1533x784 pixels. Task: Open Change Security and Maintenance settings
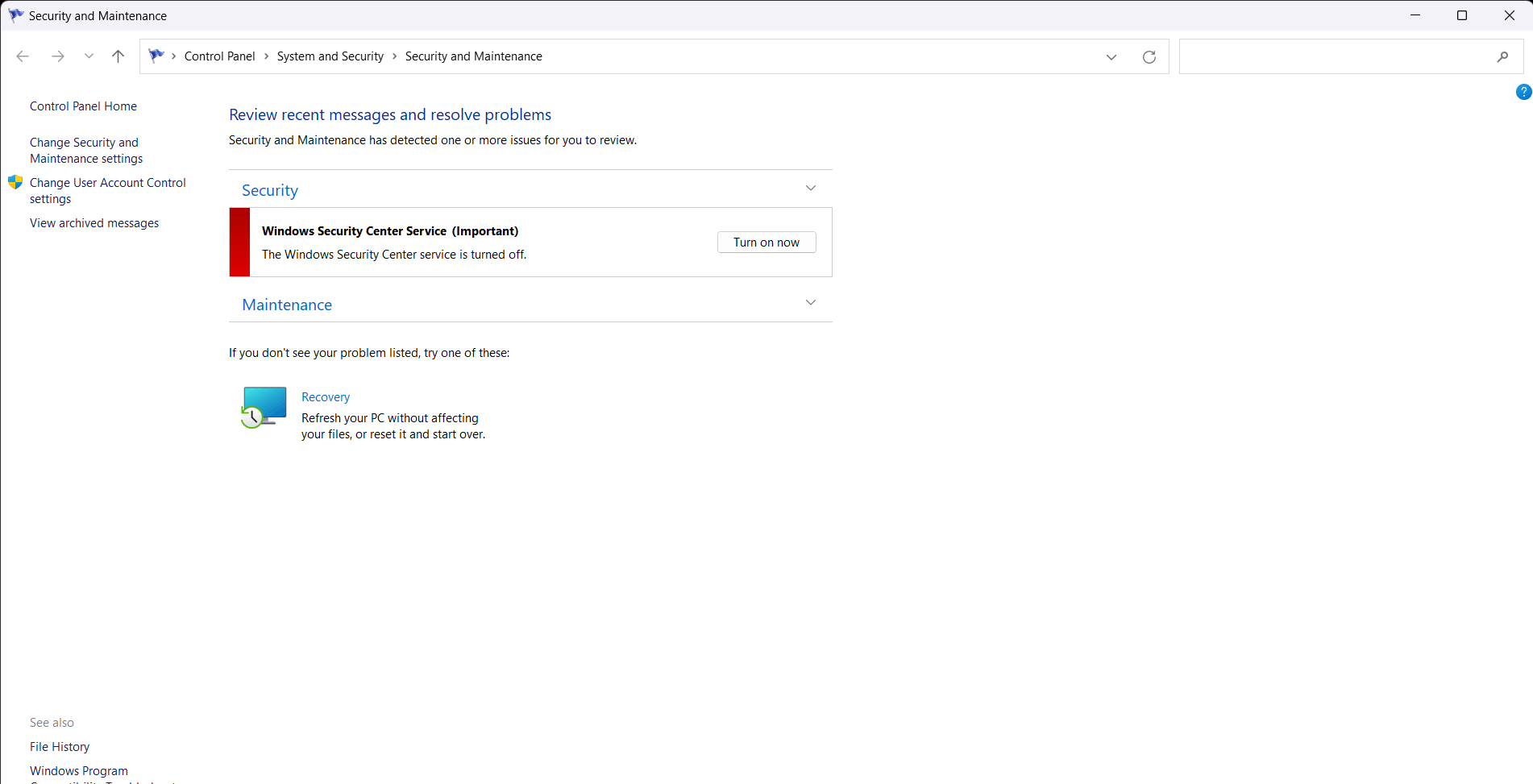tap(86, 151)
